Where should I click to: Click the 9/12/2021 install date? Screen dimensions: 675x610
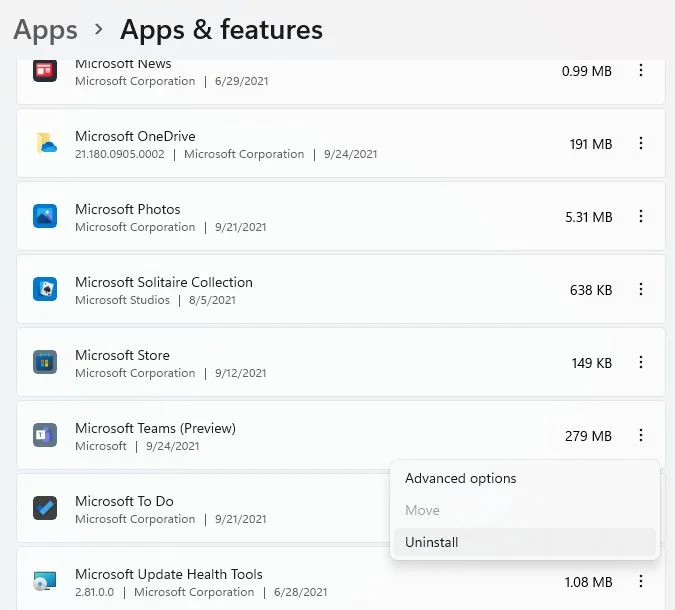pyautogui.click(x=241, y=373)
